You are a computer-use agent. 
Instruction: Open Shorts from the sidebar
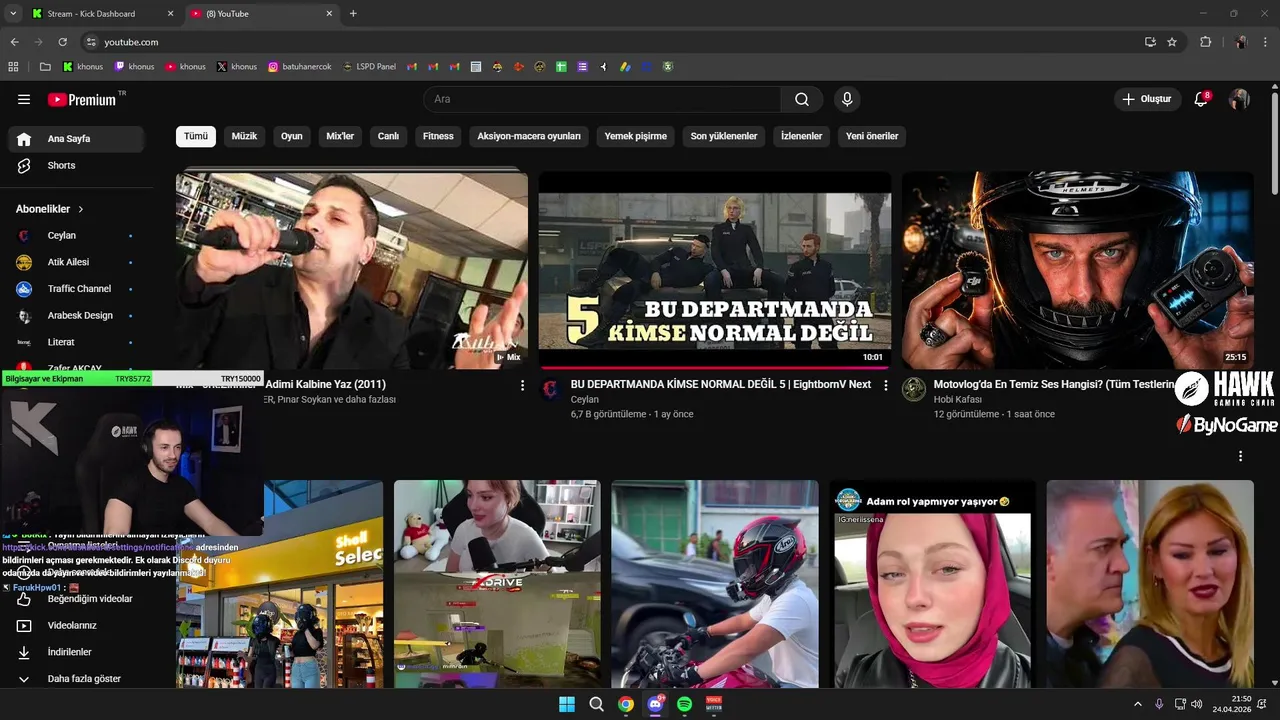pyautogui.click(x=76, y=165)
